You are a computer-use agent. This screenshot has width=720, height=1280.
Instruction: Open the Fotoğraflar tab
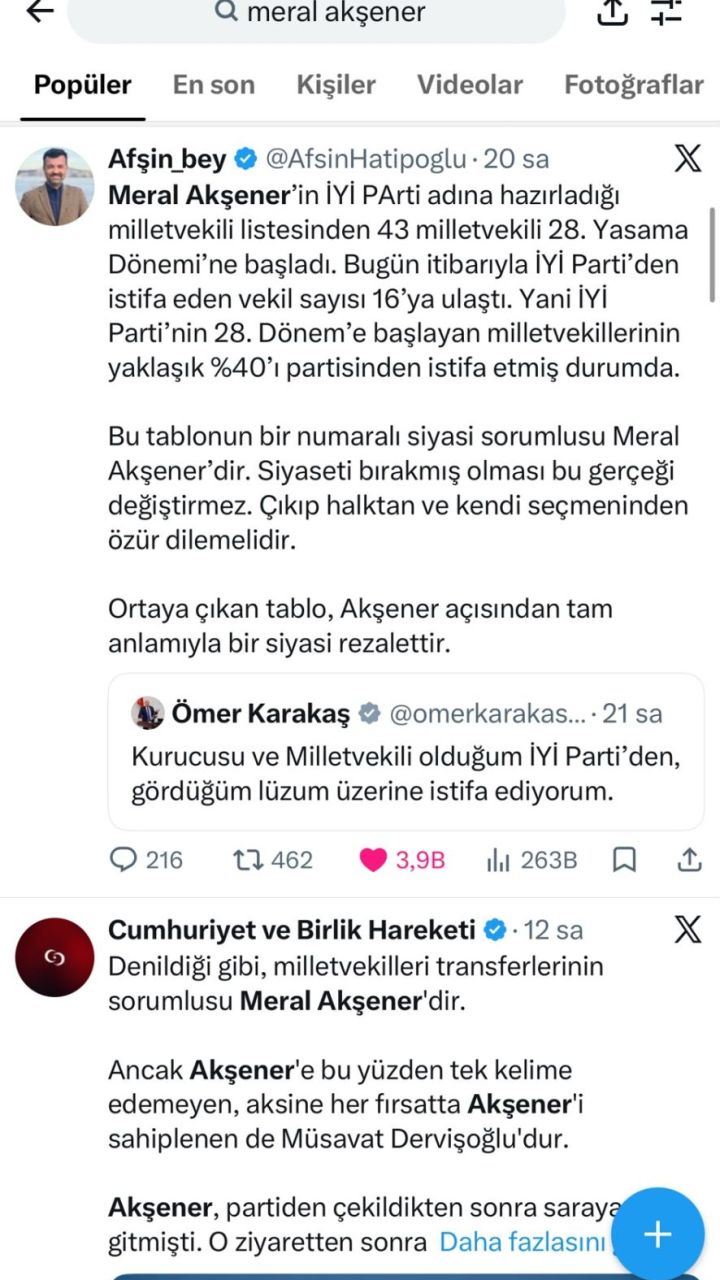click(634, 85)
